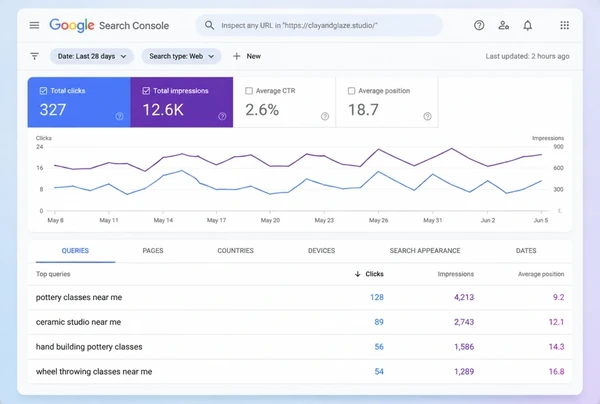
Task: Click the Top queries column header
Action: [53, 274]
